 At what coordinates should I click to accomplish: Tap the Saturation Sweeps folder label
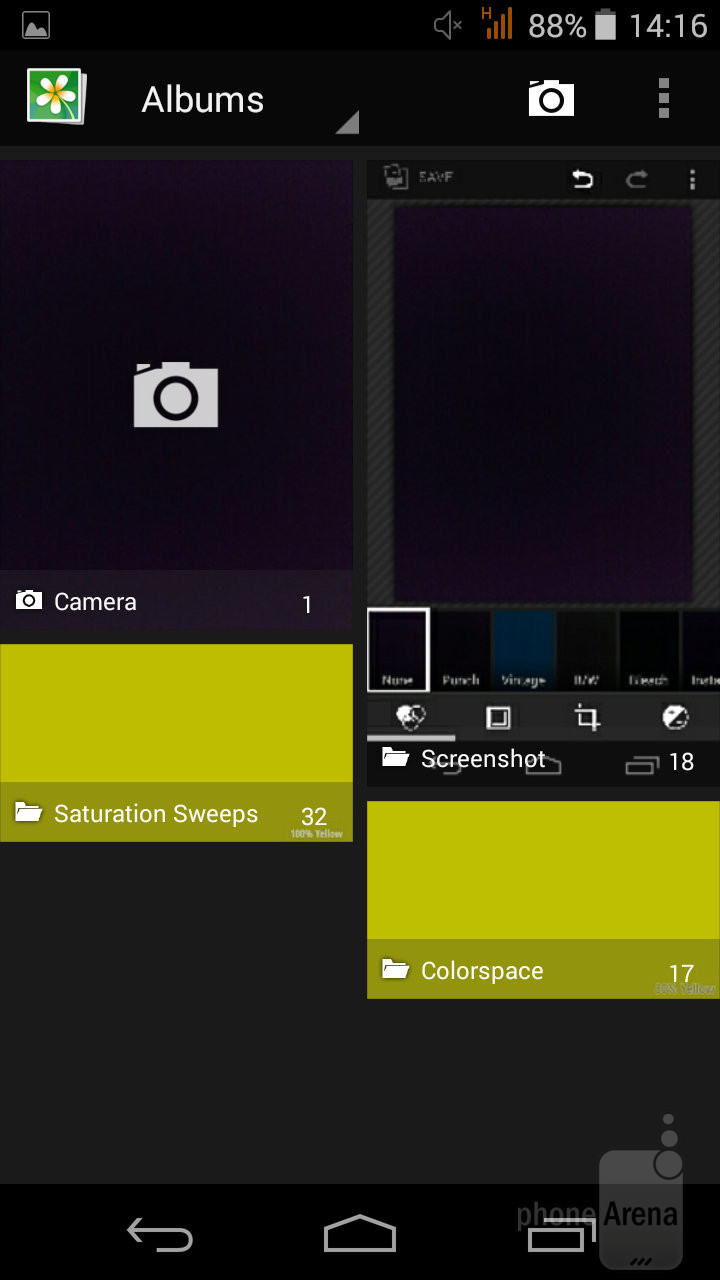tap(155, 814)
